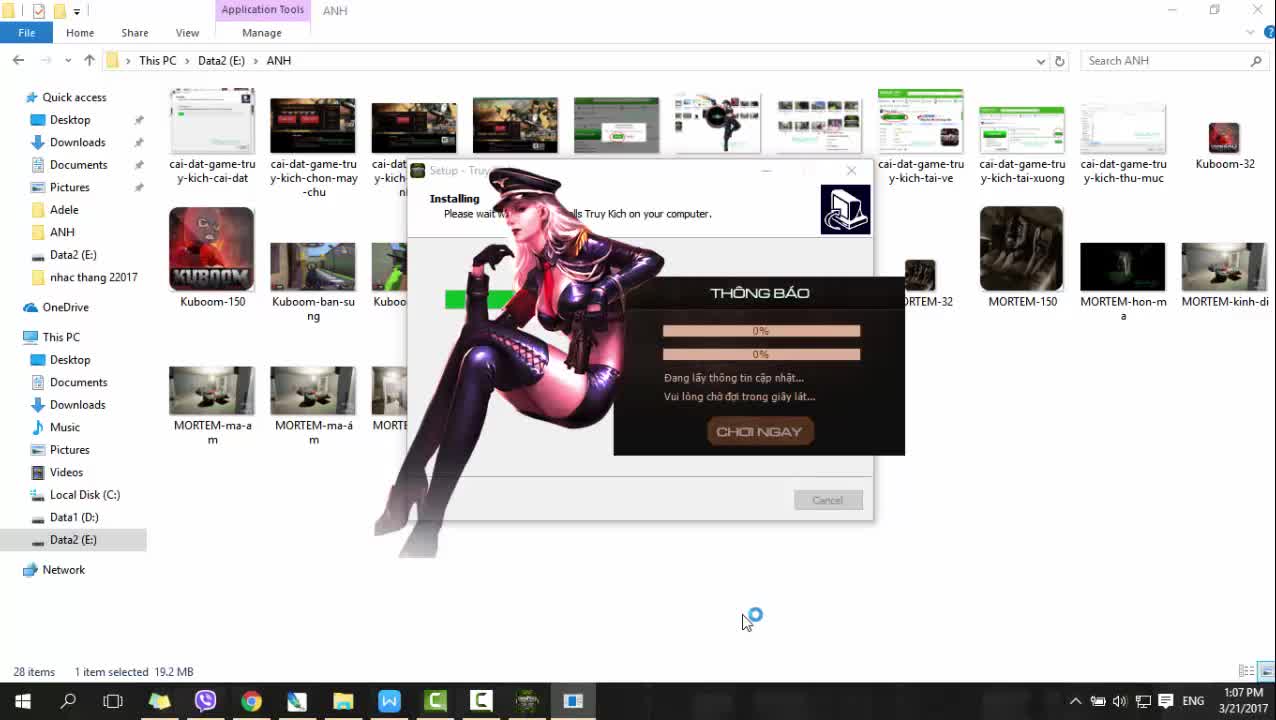Open the volume control in tray
This screenshot has width=1276, height=720.
tap(1119, 701)
